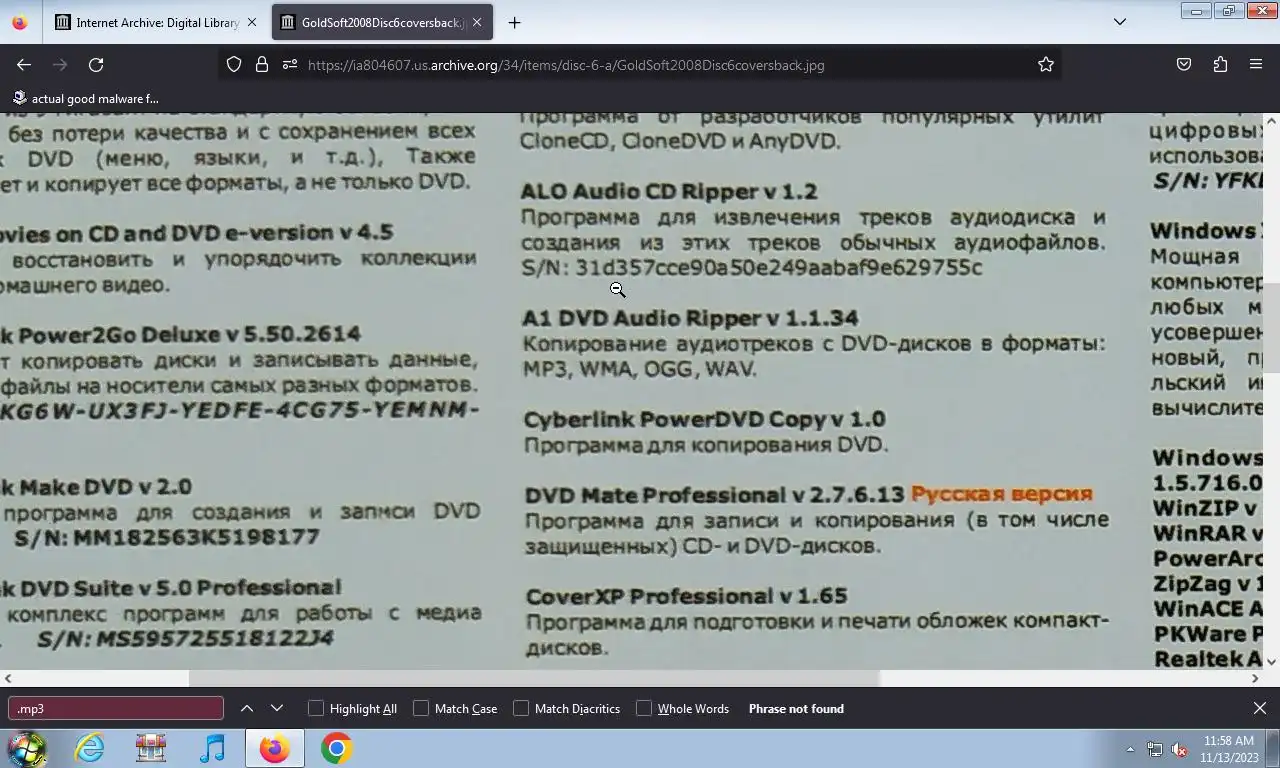
Task: Show hidden system tray icons
Action: pyautogui.click(x=1130, y=749)
